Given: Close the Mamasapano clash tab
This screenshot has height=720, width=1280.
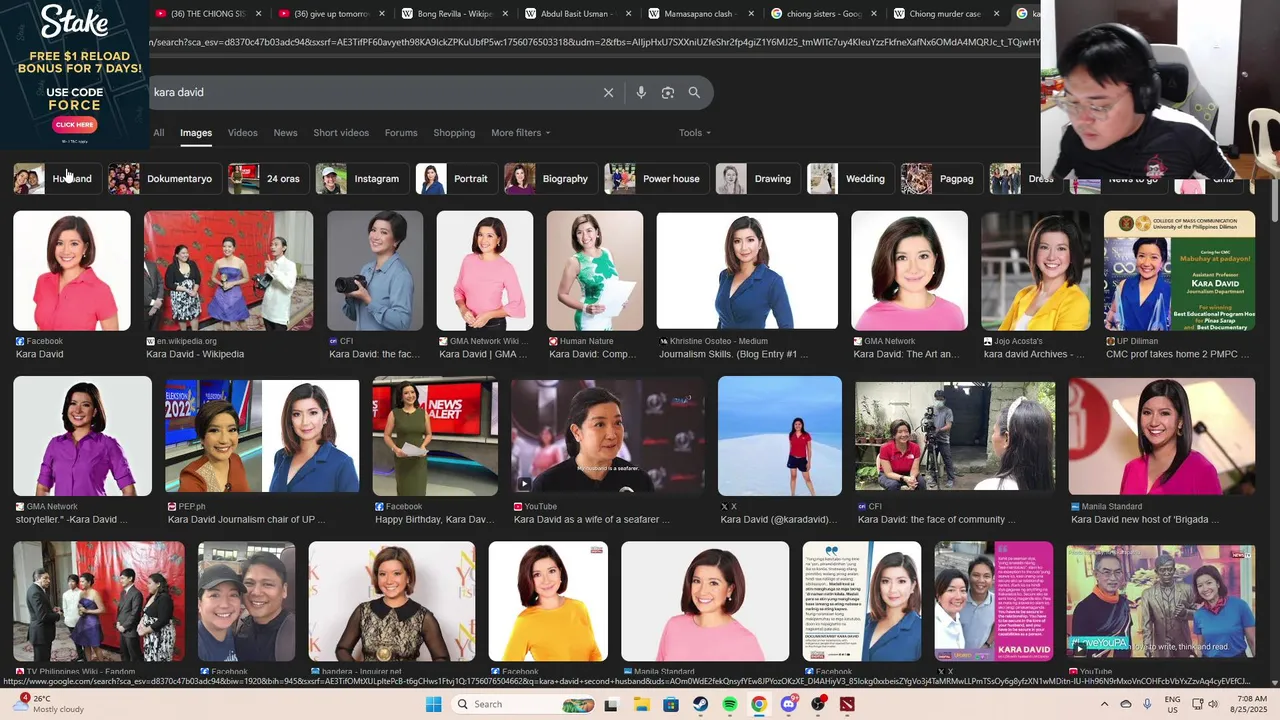Looking at the screenshot, I should [751, 14].
